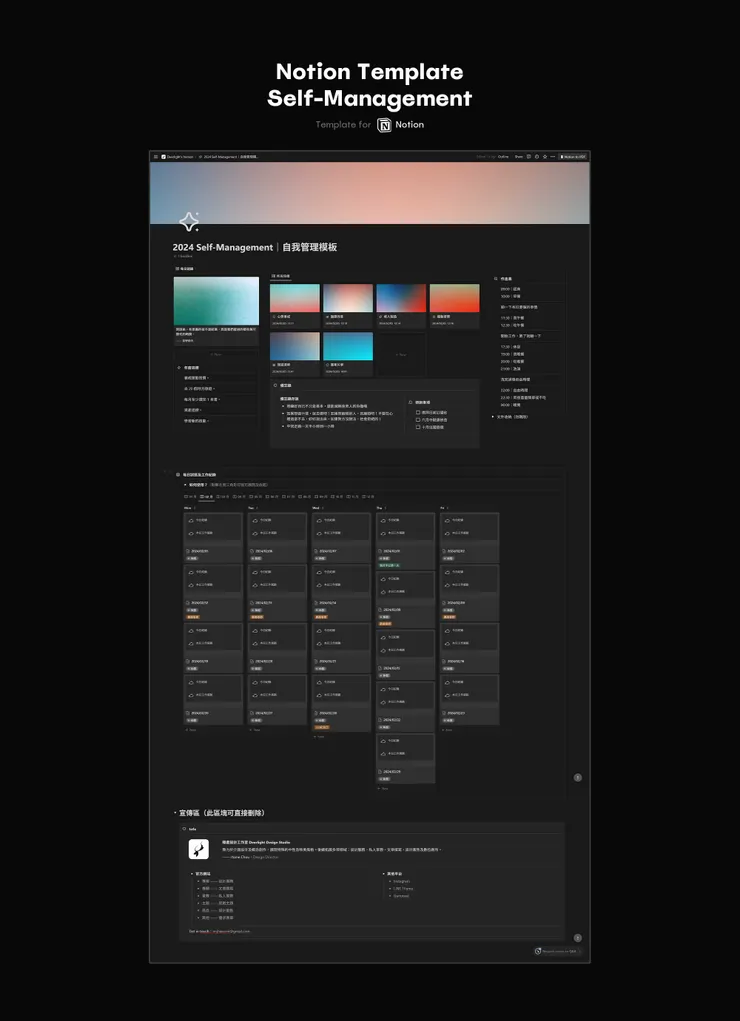Image resolution: width=740 pixels, height=1021 pixels.
Task: Click the Tue column header
Action: (x=251, y=507)
